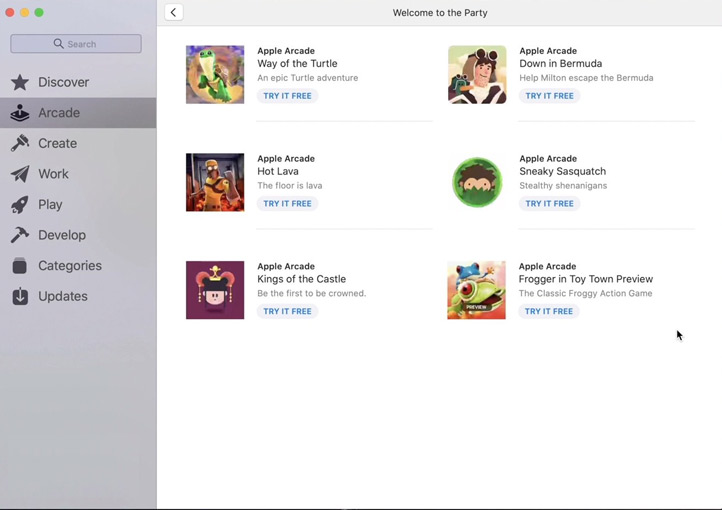Open the Kings of the Castle title
The image size is (722, 510).
tap(301, 280)
